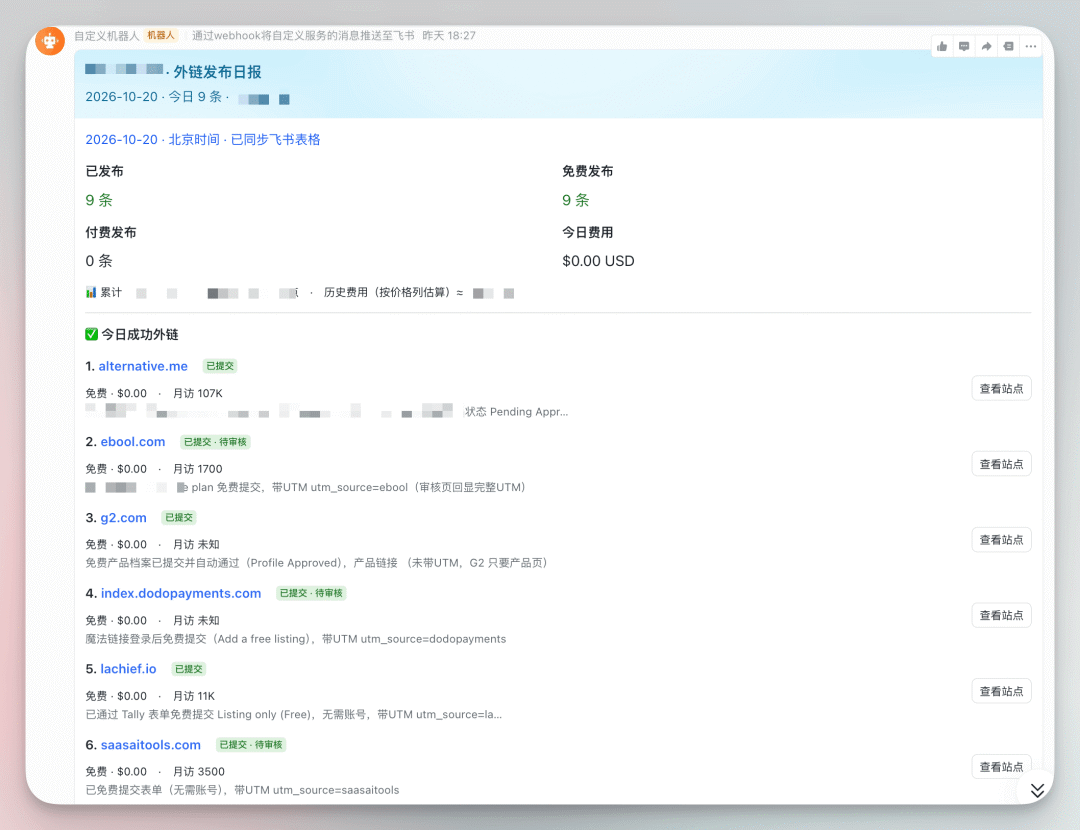Viewport: 1080px width, 830px height.
Task: Click 月访 1700 text for ebool.com
Action: [x=198, y=469]
